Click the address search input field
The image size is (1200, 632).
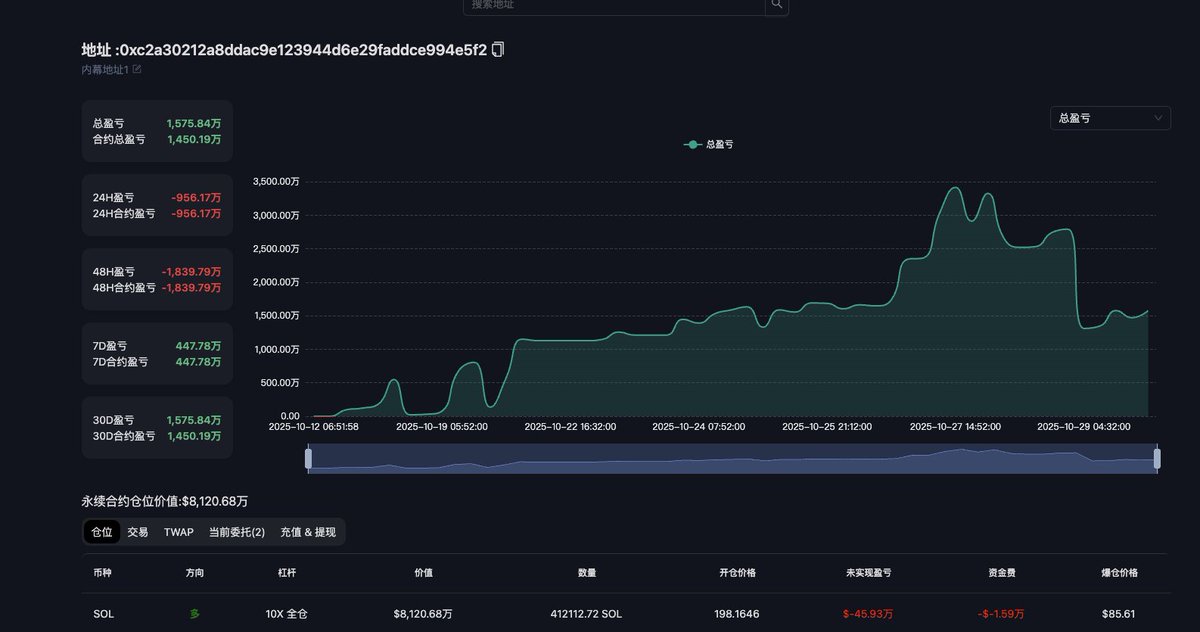[x=614, y=5]
